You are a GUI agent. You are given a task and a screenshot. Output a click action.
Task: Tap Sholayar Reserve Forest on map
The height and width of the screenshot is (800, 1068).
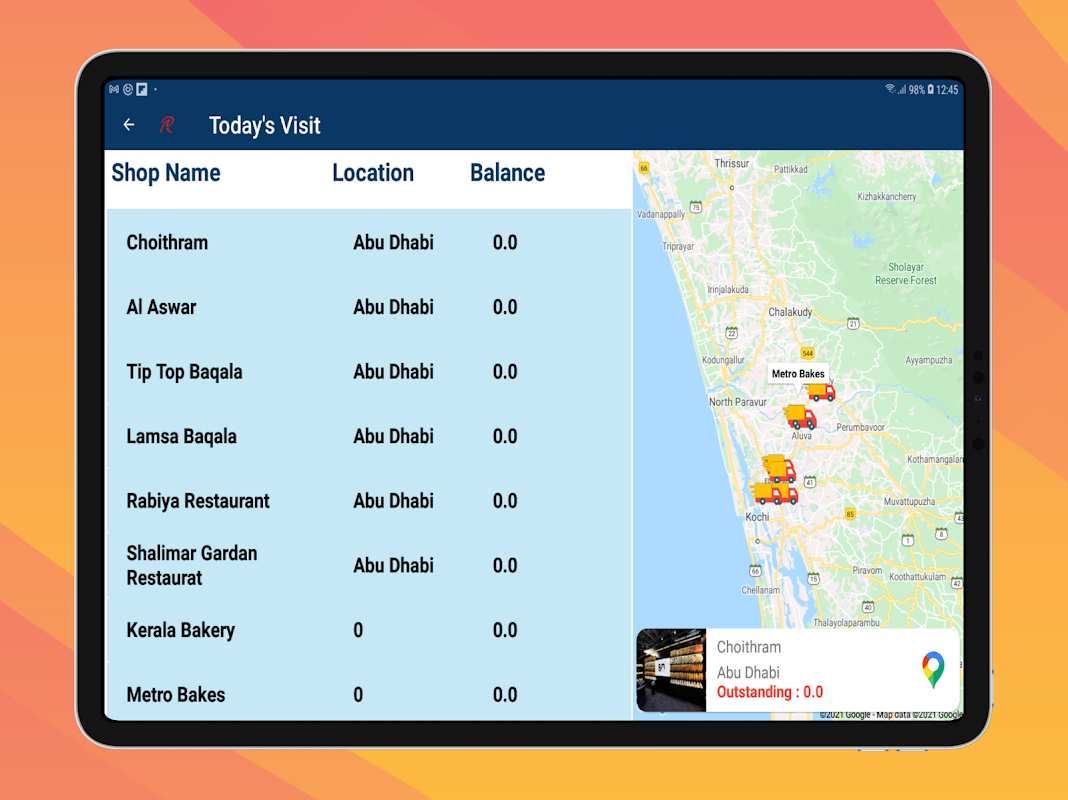906,274
